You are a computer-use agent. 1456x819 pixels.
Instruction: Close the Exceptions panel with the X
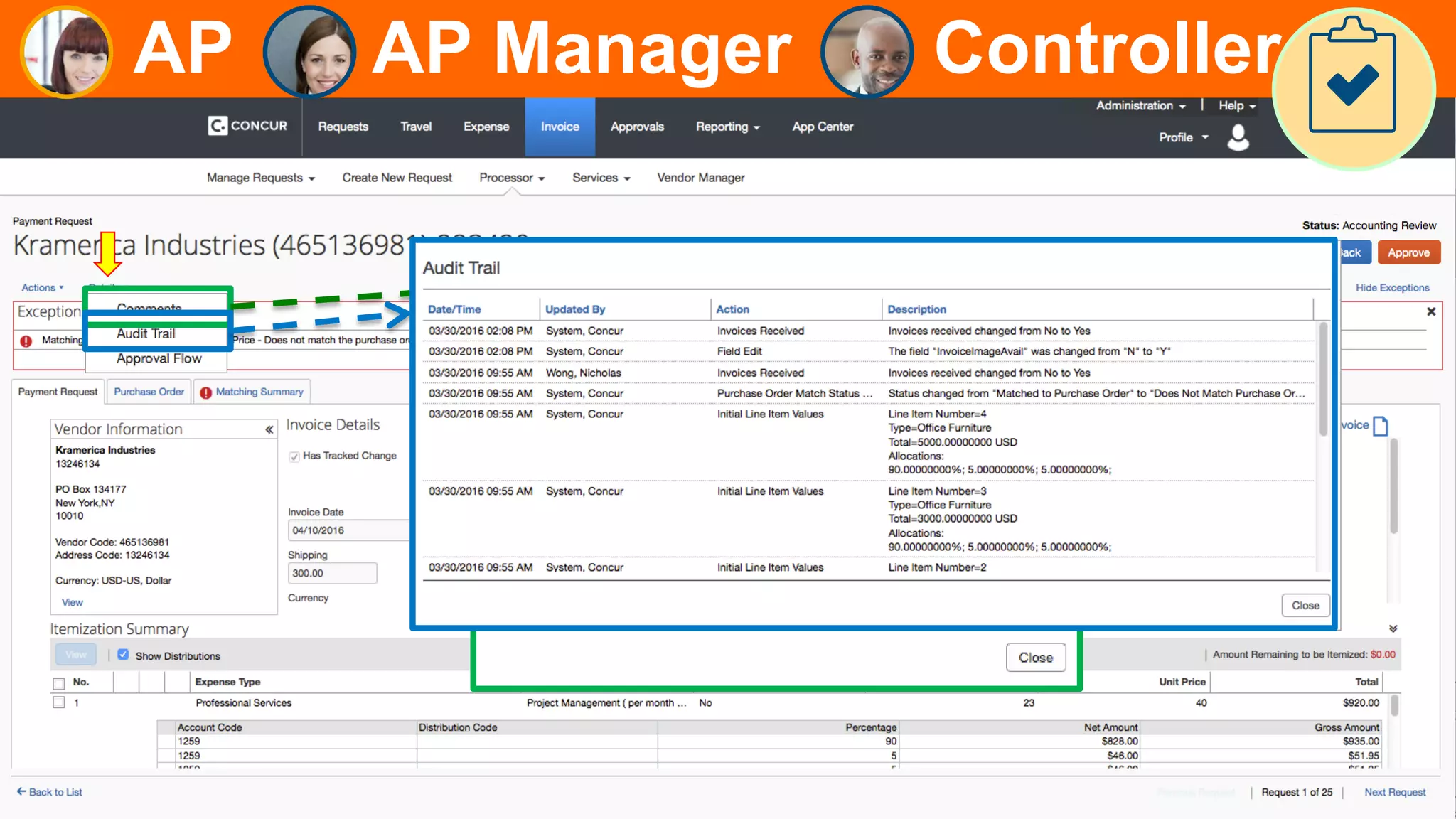point(1431,311)
